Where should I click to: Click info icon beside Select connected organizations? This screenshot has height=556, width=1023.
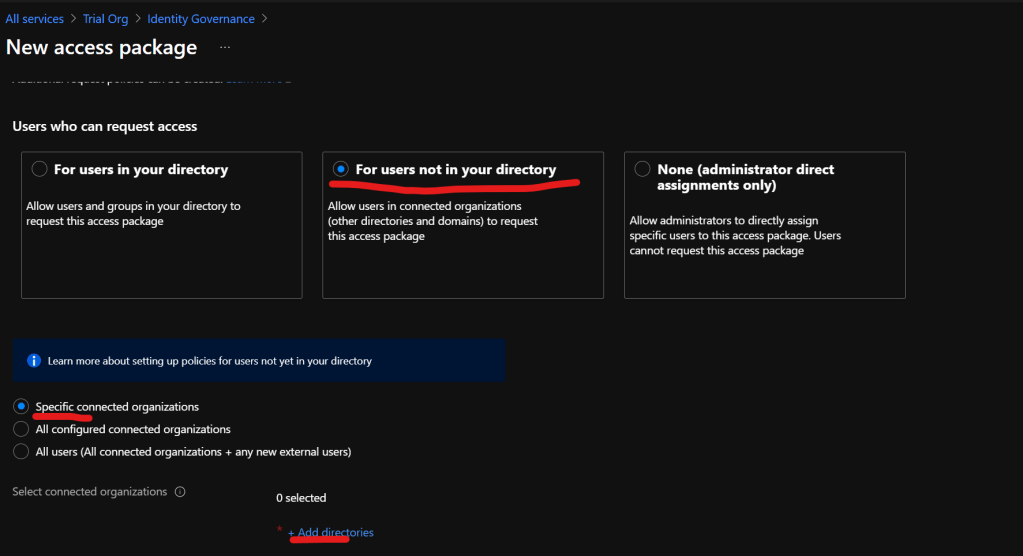[x=180, y=492]
